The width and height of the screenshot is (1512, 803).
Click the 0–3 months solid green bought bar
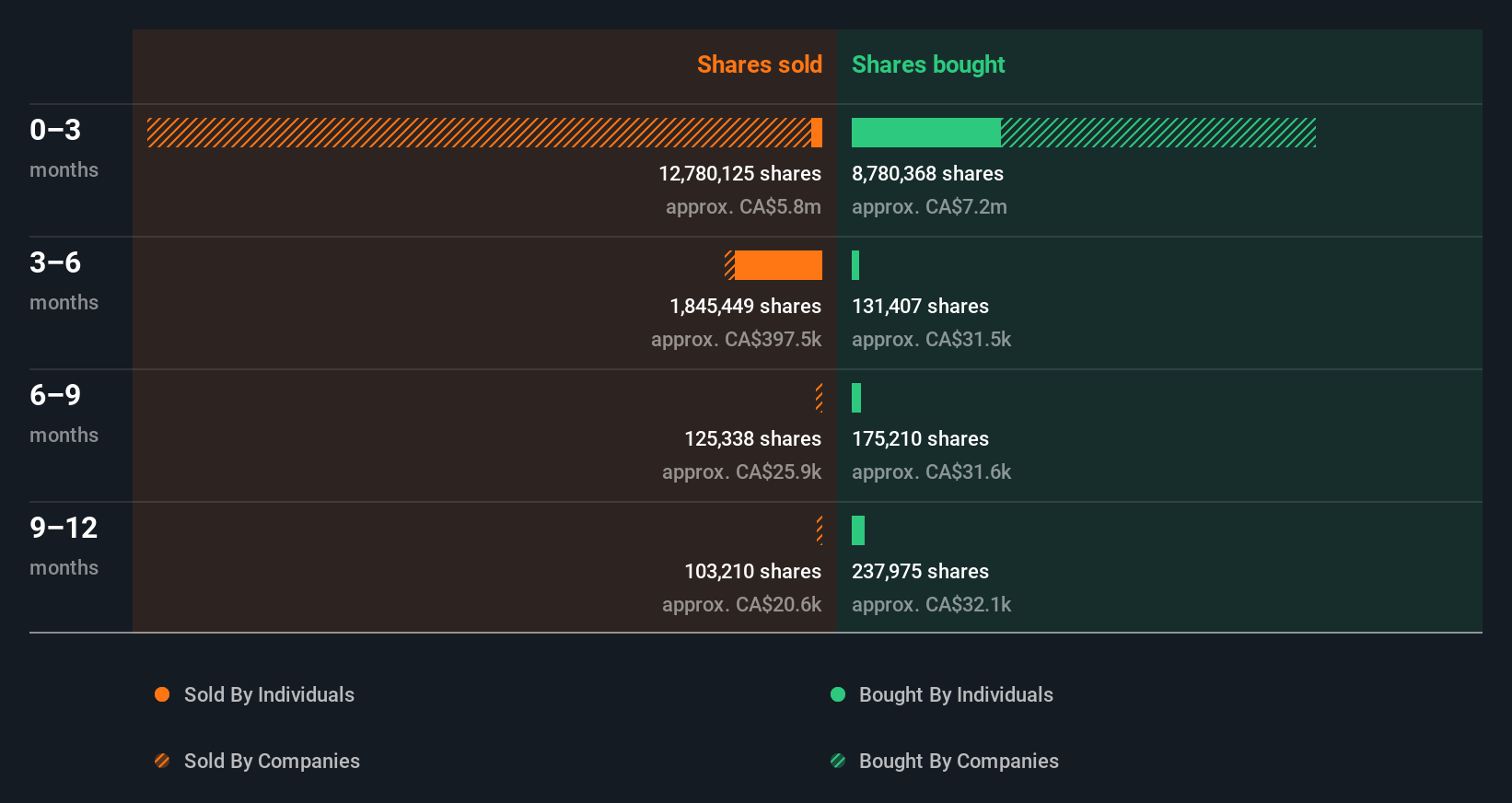pos(925,133)
